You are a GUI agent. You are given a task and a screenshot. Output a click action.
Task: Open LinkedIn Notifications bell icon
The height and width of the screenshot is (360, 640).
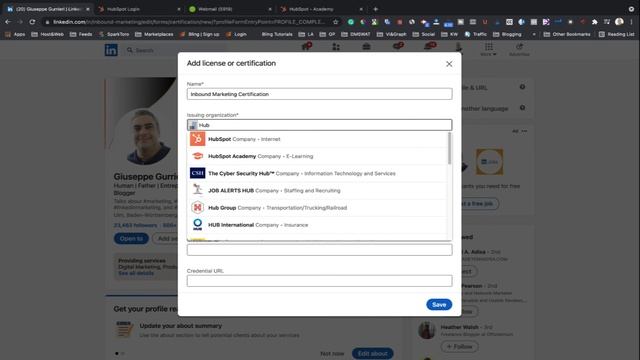(x=429, y=47)
